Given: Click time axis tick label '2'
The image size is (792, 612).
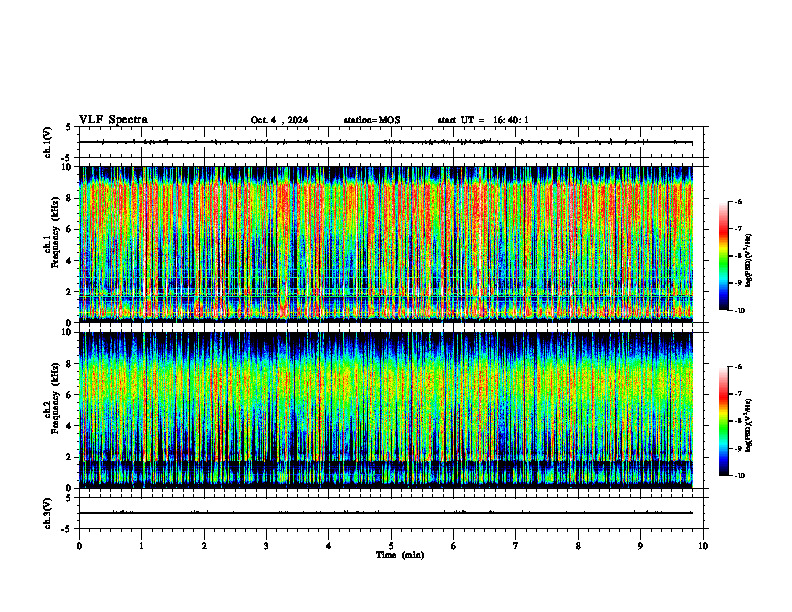Looking at the screenshot, I should (204, 546).
